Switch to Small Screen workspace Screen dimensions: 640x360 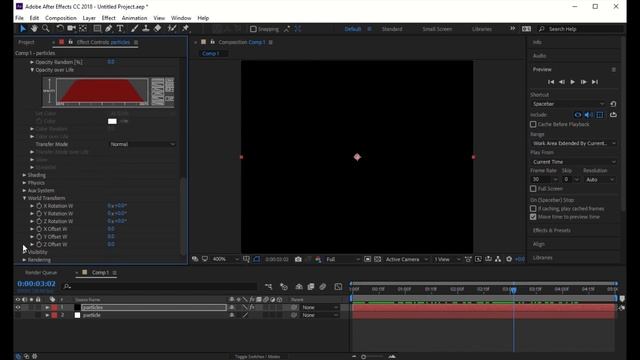coord(437,29)
